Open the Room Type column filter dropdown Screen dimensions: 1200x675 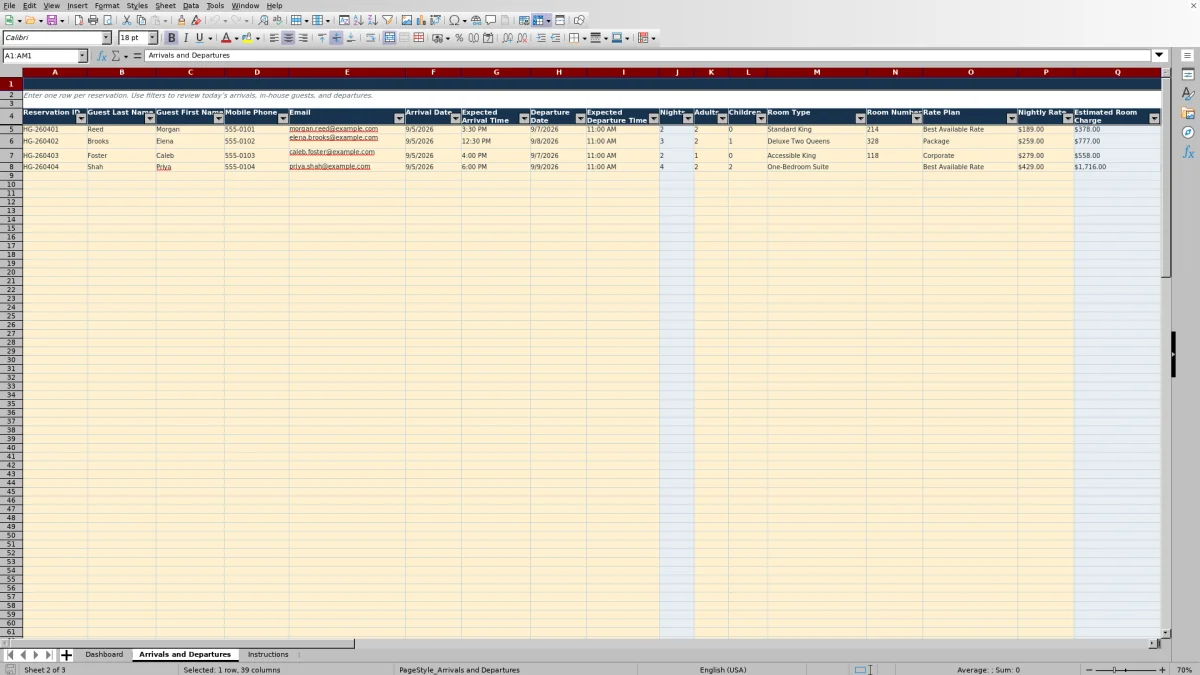coord(860,118)
